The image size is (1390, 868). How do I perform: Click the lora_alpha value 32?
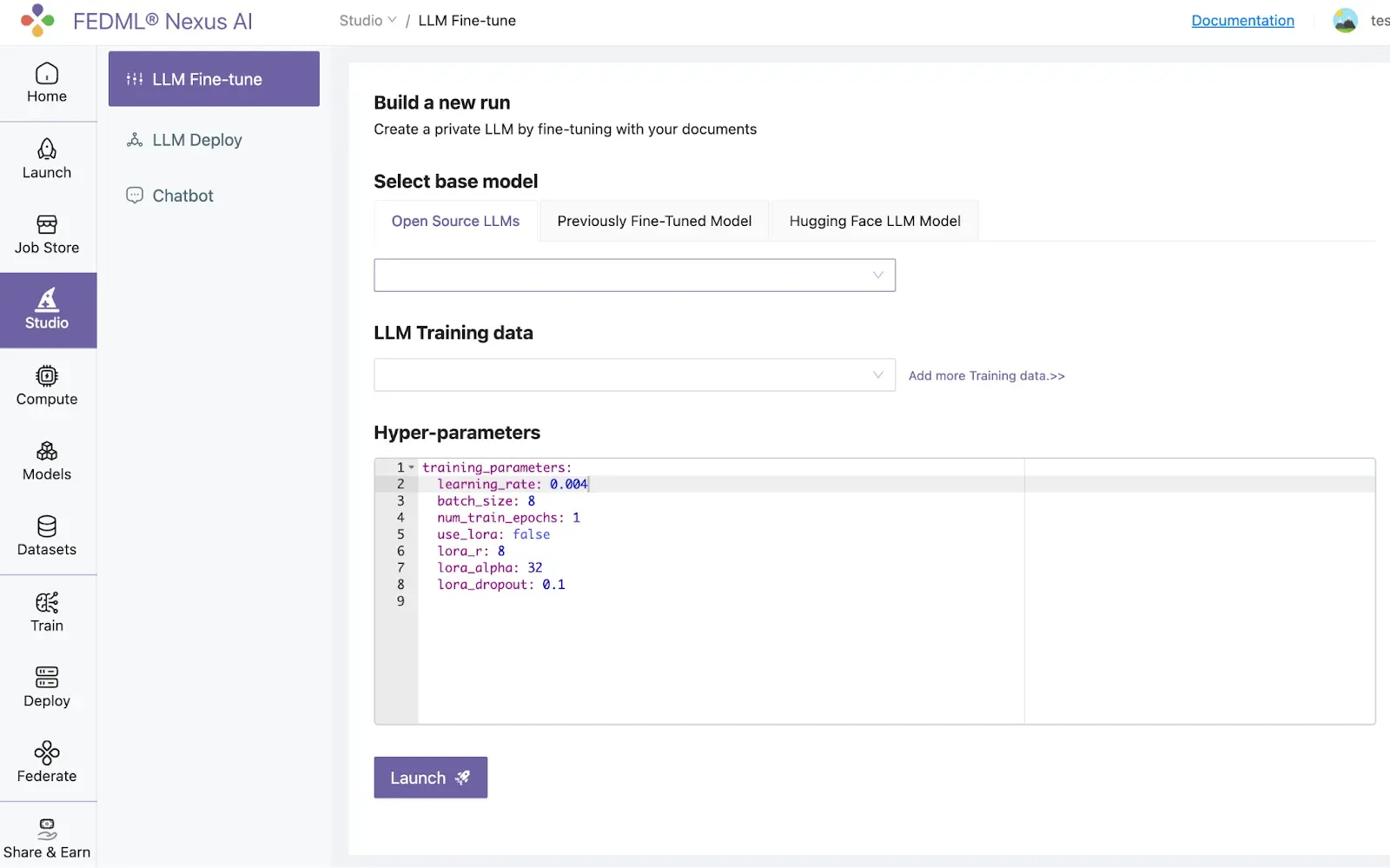(535, 568)
